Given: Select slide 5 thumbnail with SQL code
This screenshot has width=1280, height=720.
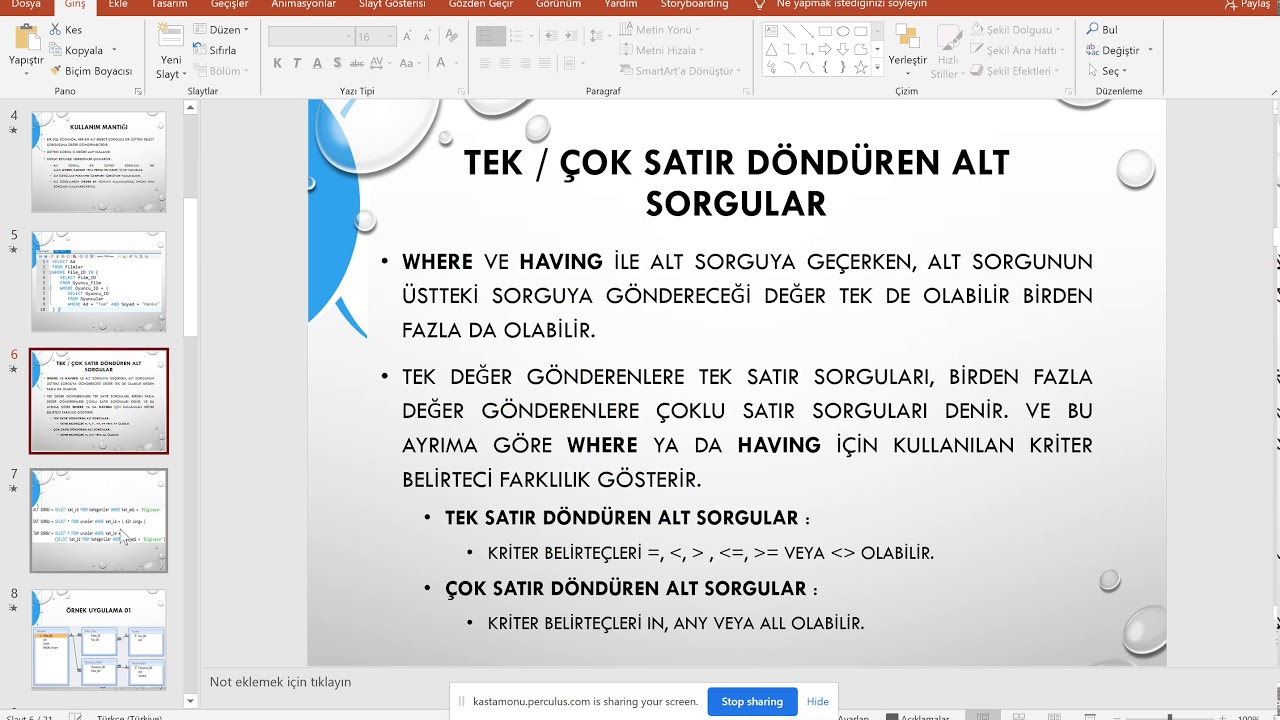Looking at the screenshot, I should coord(98,282).
